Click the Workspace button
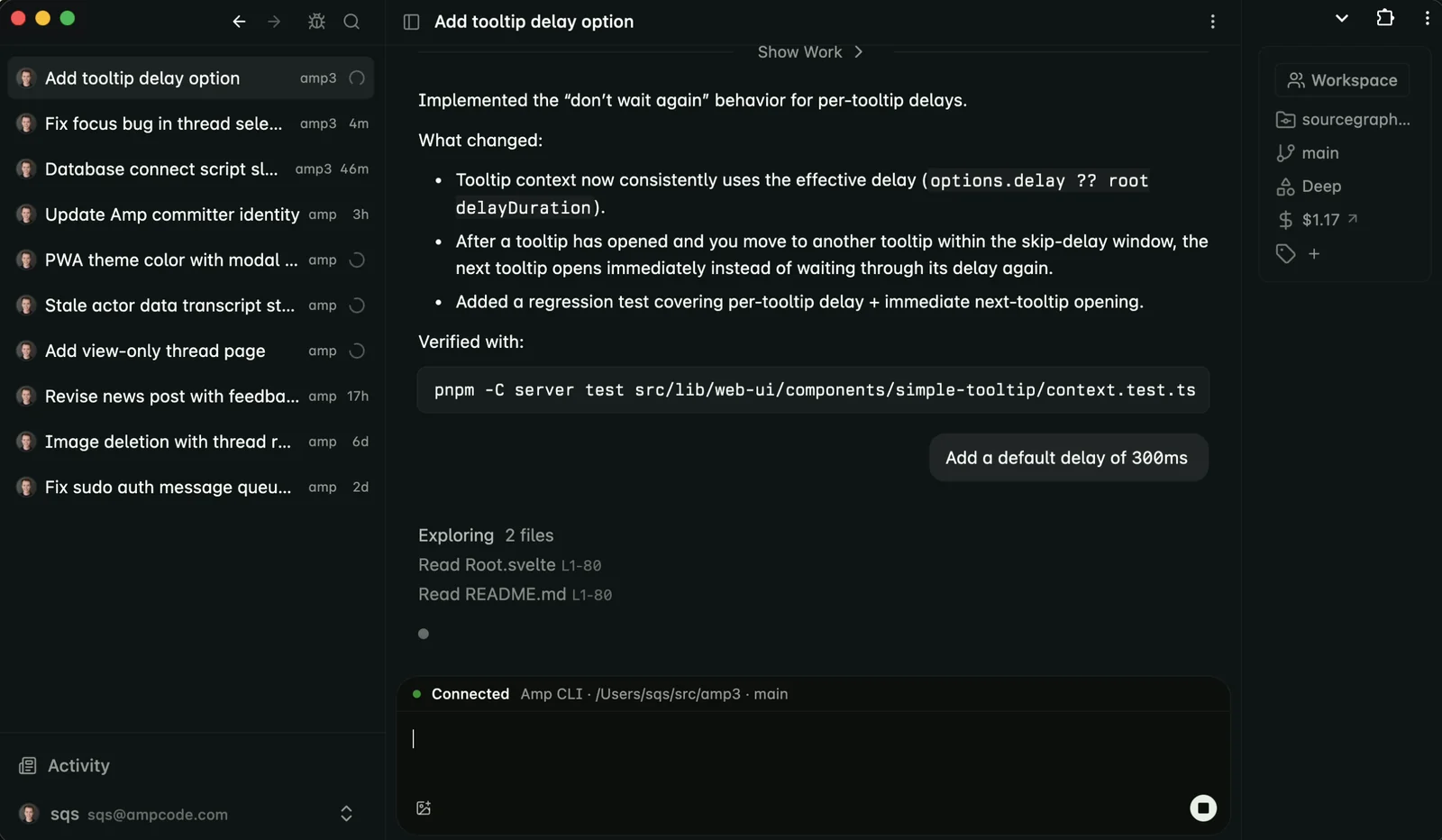This screenshot has height=840, width=1442. tap(1342, 80)
